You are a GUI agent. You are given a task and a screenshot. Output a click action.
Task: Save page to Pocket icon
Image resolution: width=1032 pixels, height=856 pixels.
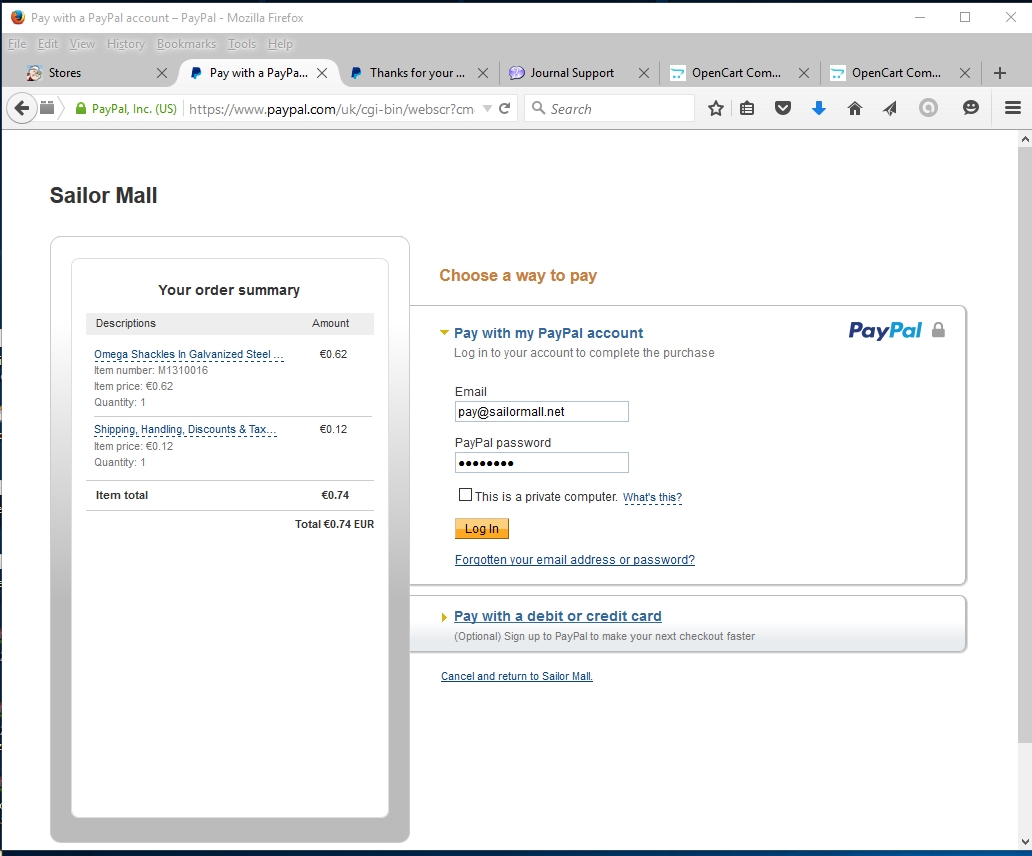click(783, 109)
